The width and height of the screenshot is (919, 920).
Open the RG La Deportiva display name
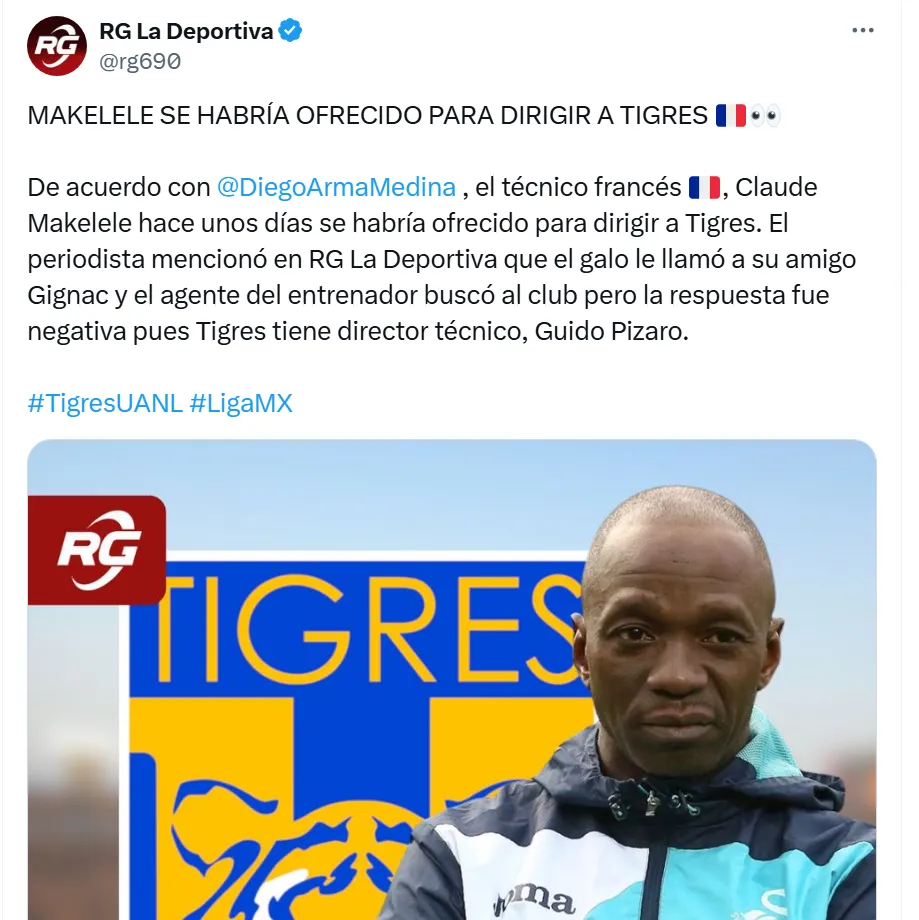point(186,31)
